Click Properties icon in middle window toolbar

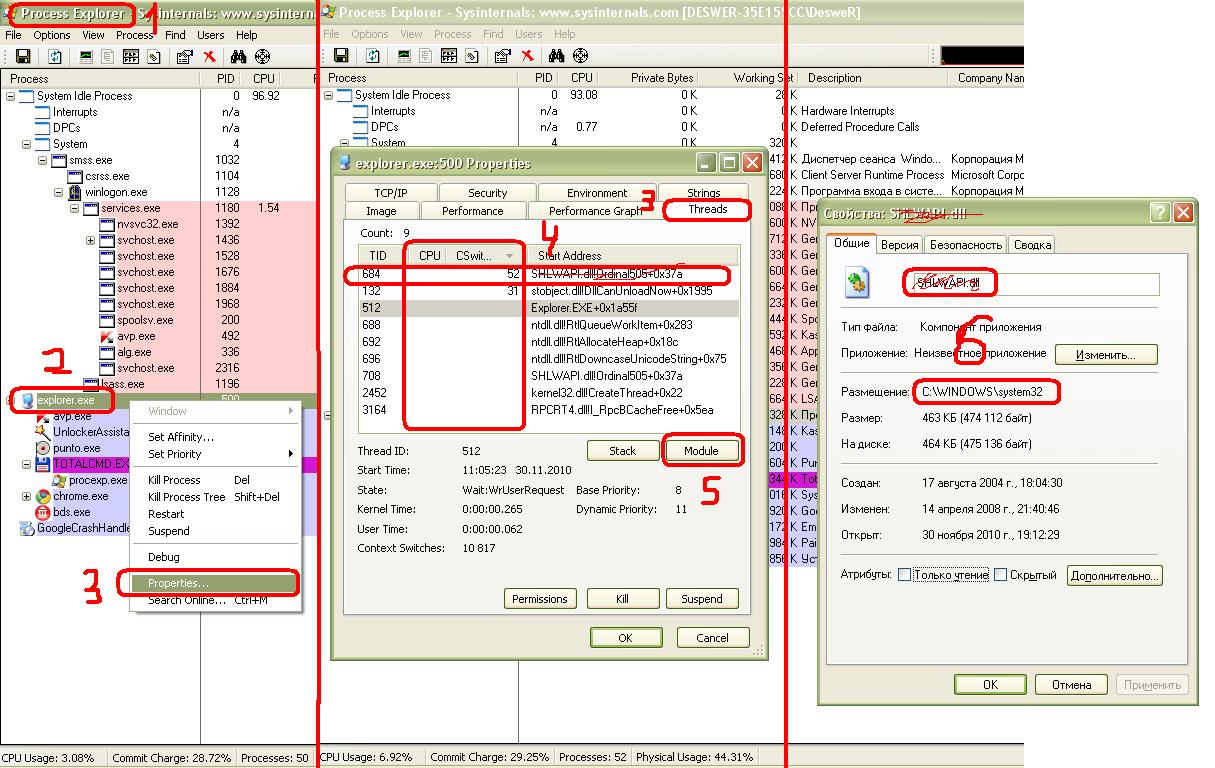point(502,56)
